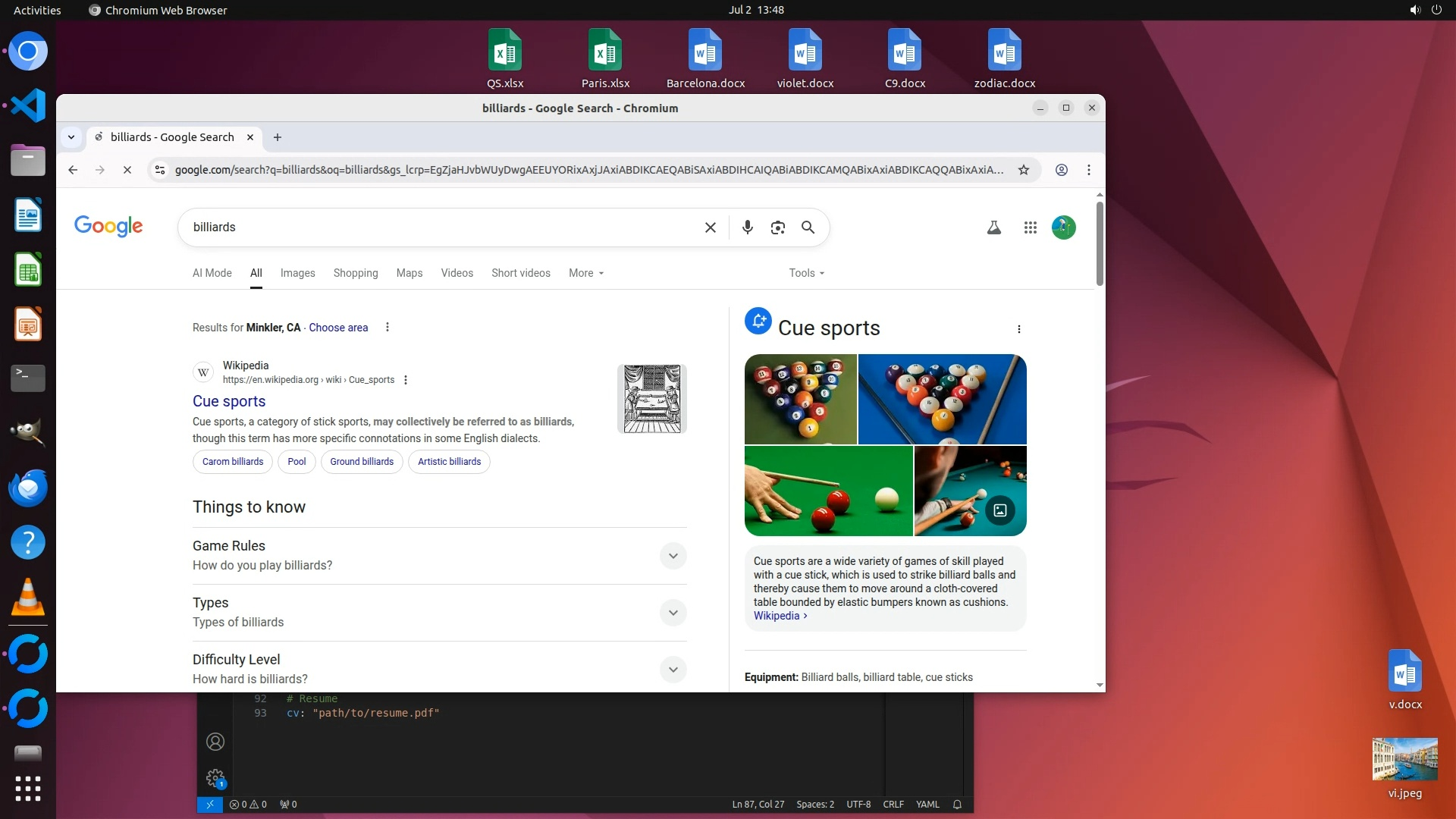
Task: Open the Google apps grid
Action: pyautogui.click(x=1030, y=227)
